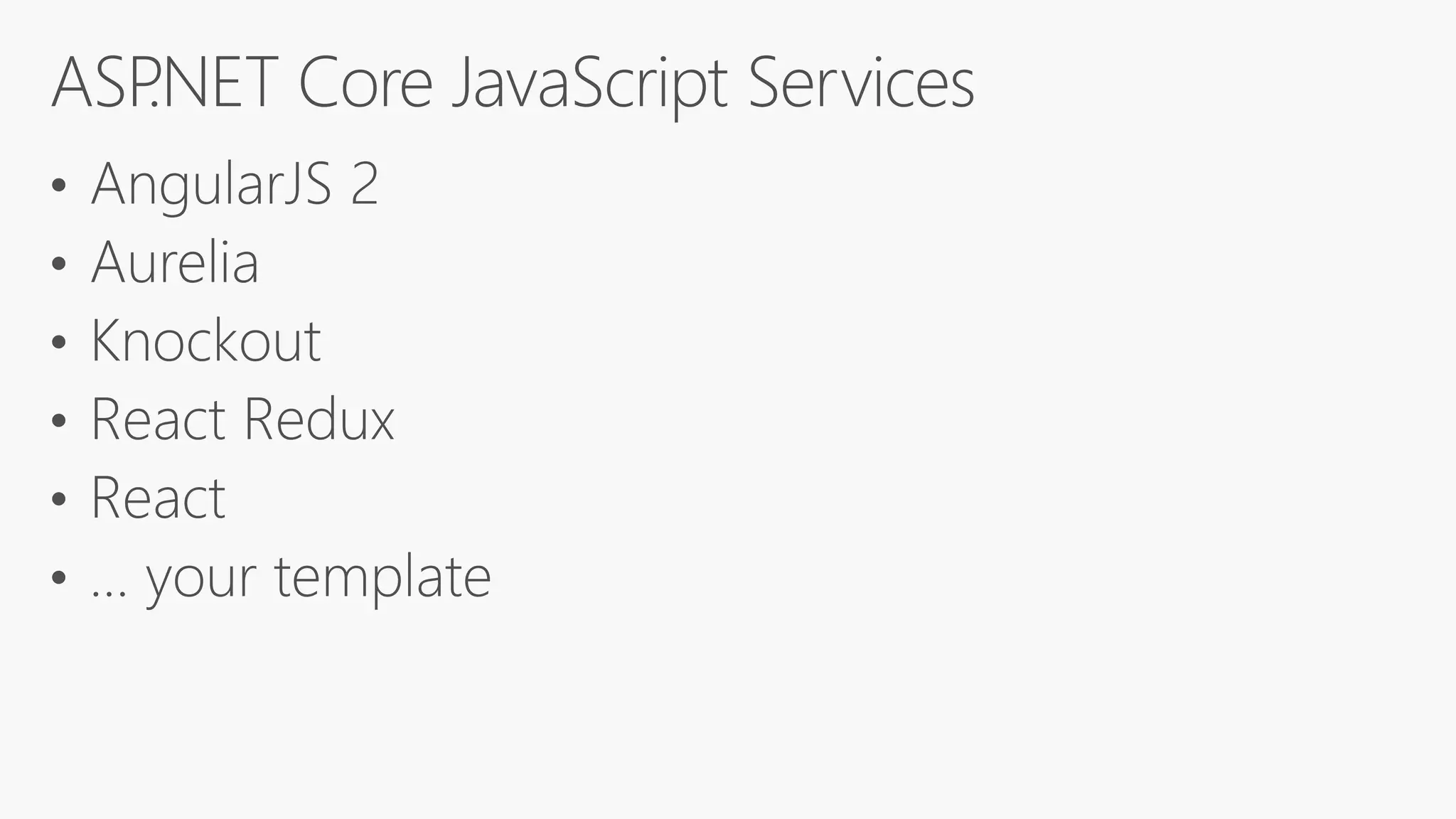
Task: Select the word Core in the title
Action: [x=365, y=83]
